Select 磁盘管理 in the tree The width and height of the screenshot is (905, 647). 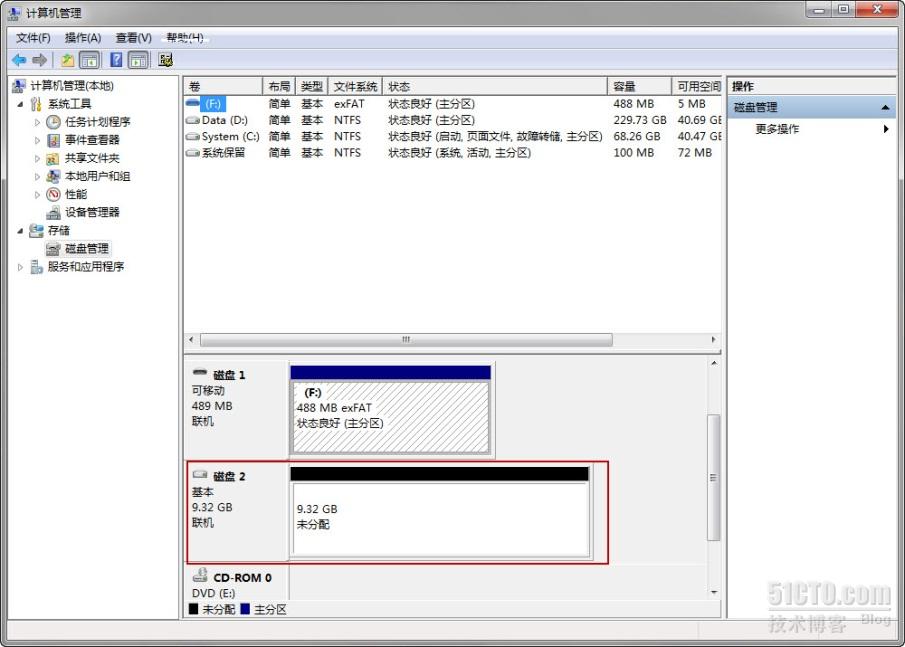(87, 249)
